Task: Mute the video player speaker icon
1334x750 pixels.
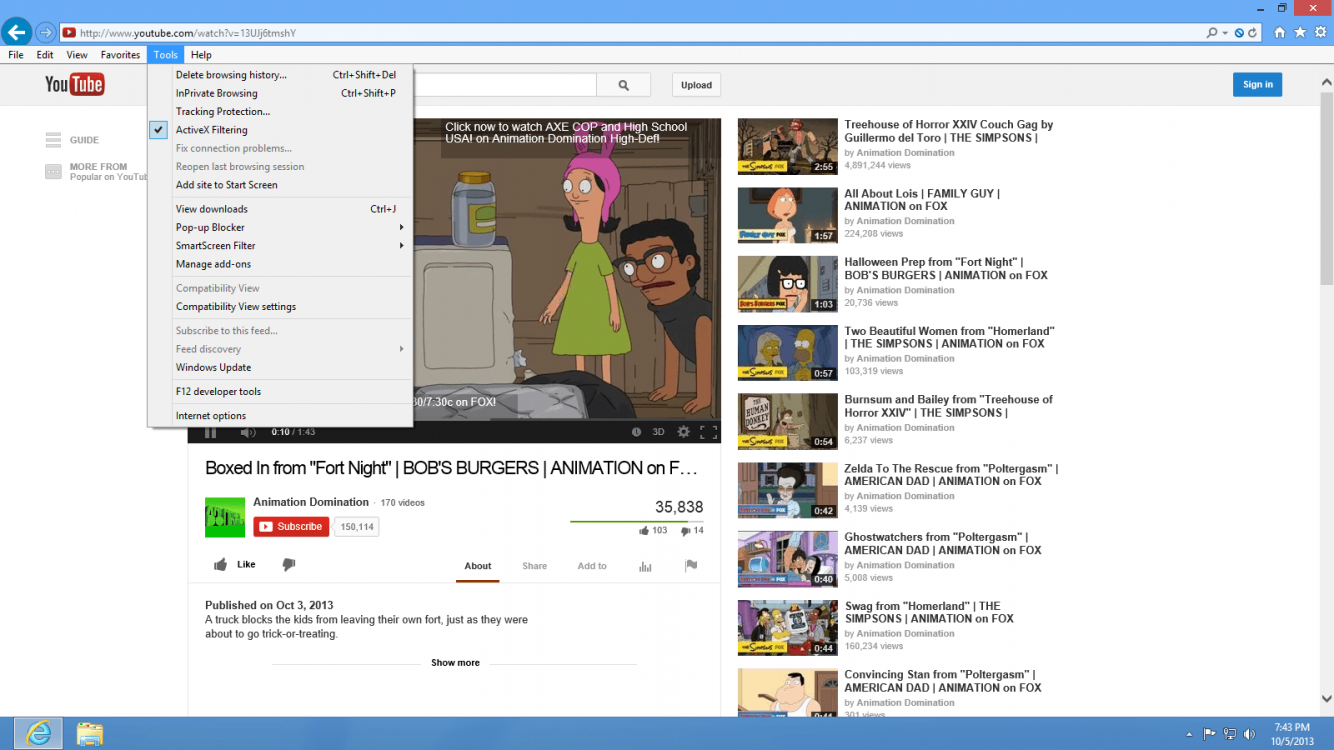Action: pos(248,432)
